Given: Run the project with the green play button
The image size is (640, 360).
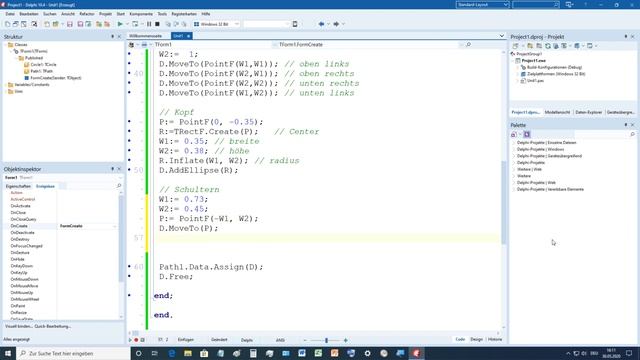Looking at the screenshot, I should [120, 24].
